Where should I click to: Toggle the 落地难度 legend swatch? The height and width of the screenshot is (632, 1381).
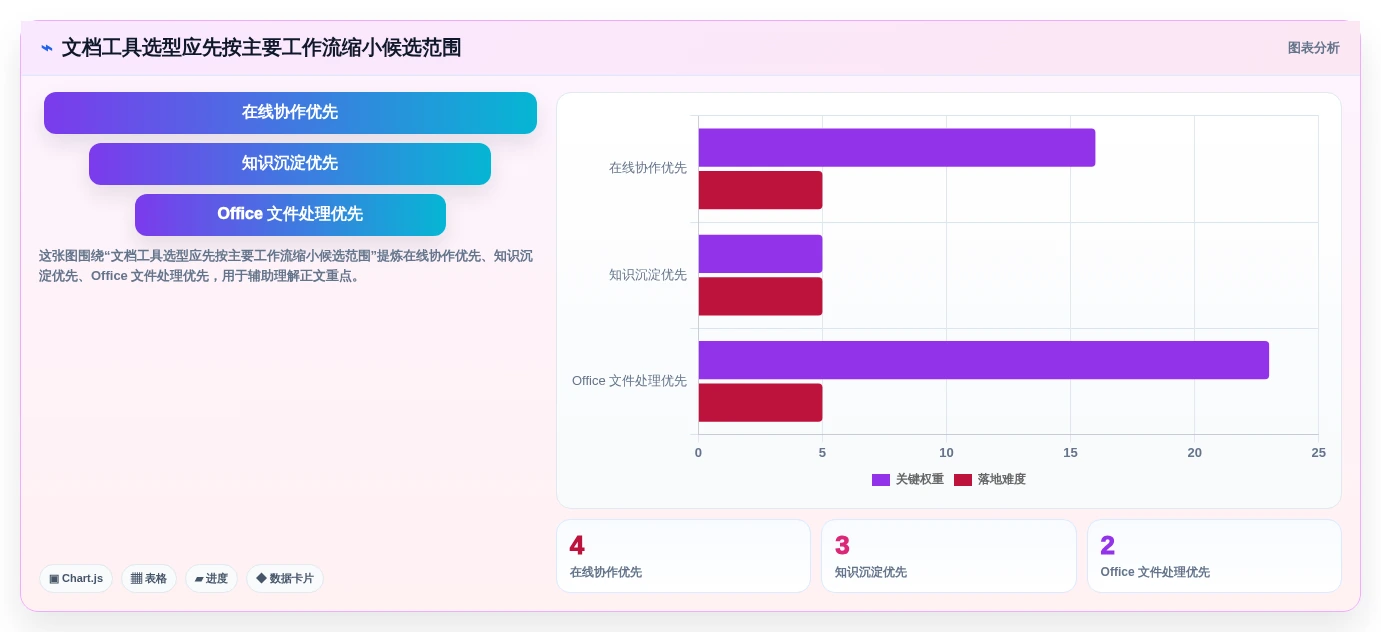[963, 480]
